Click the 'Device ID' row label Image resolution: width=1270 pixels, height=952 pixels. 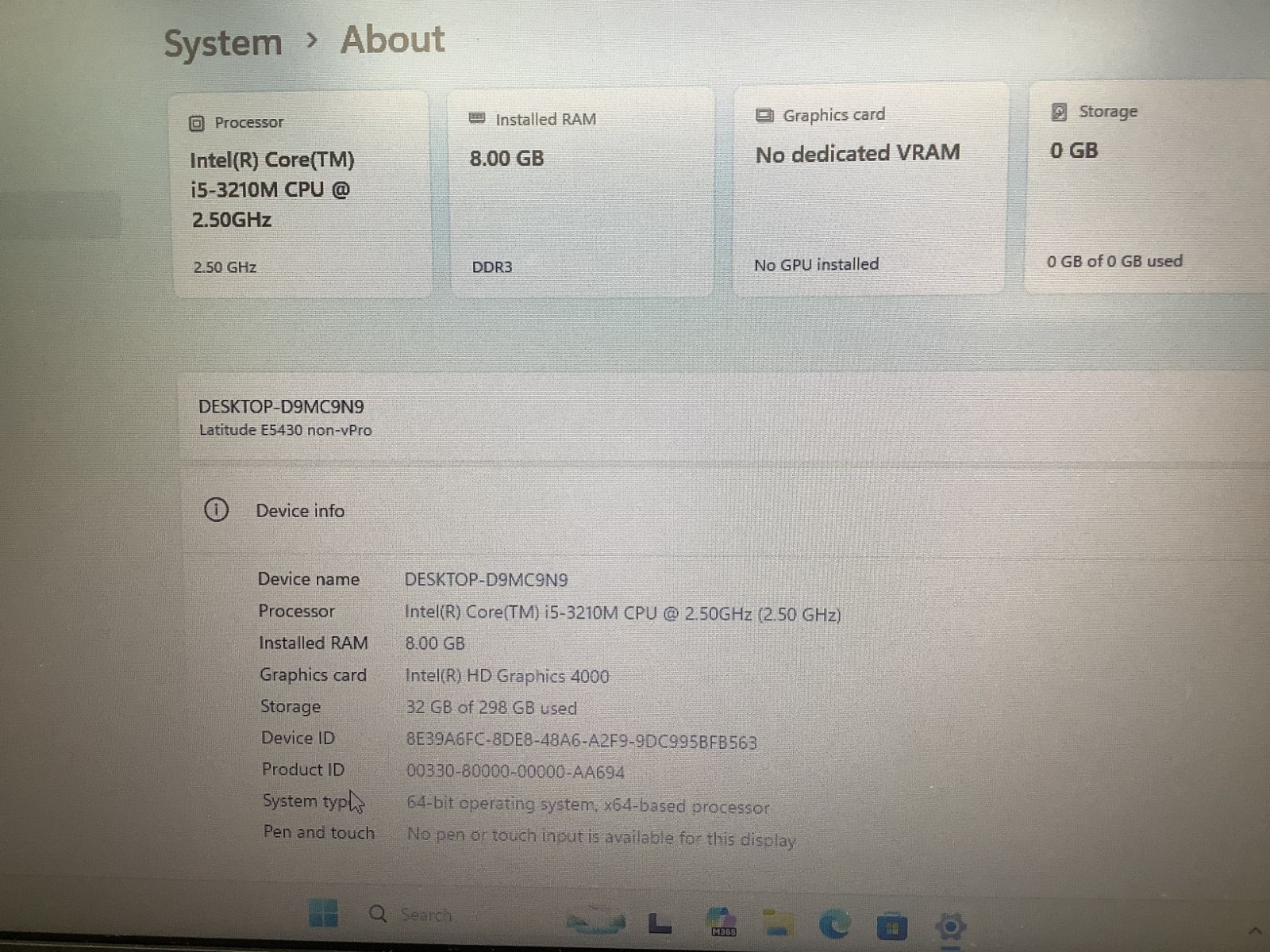coord(298,738)
